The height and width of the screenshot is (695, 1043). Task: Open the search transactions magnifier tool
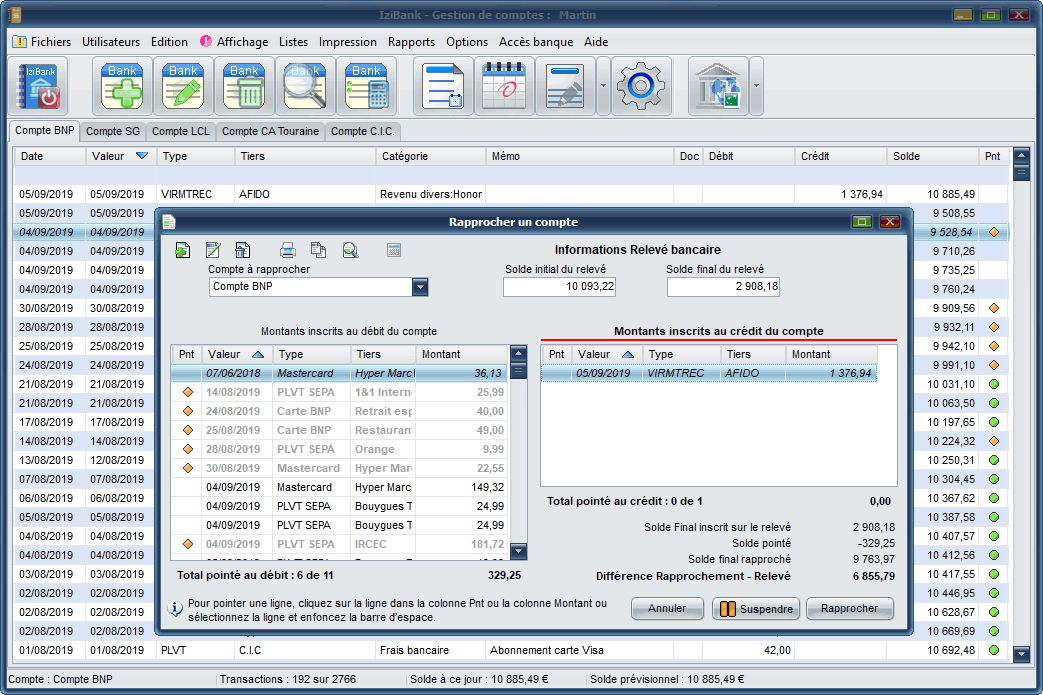pyautogui.click(x=305, y=87)
